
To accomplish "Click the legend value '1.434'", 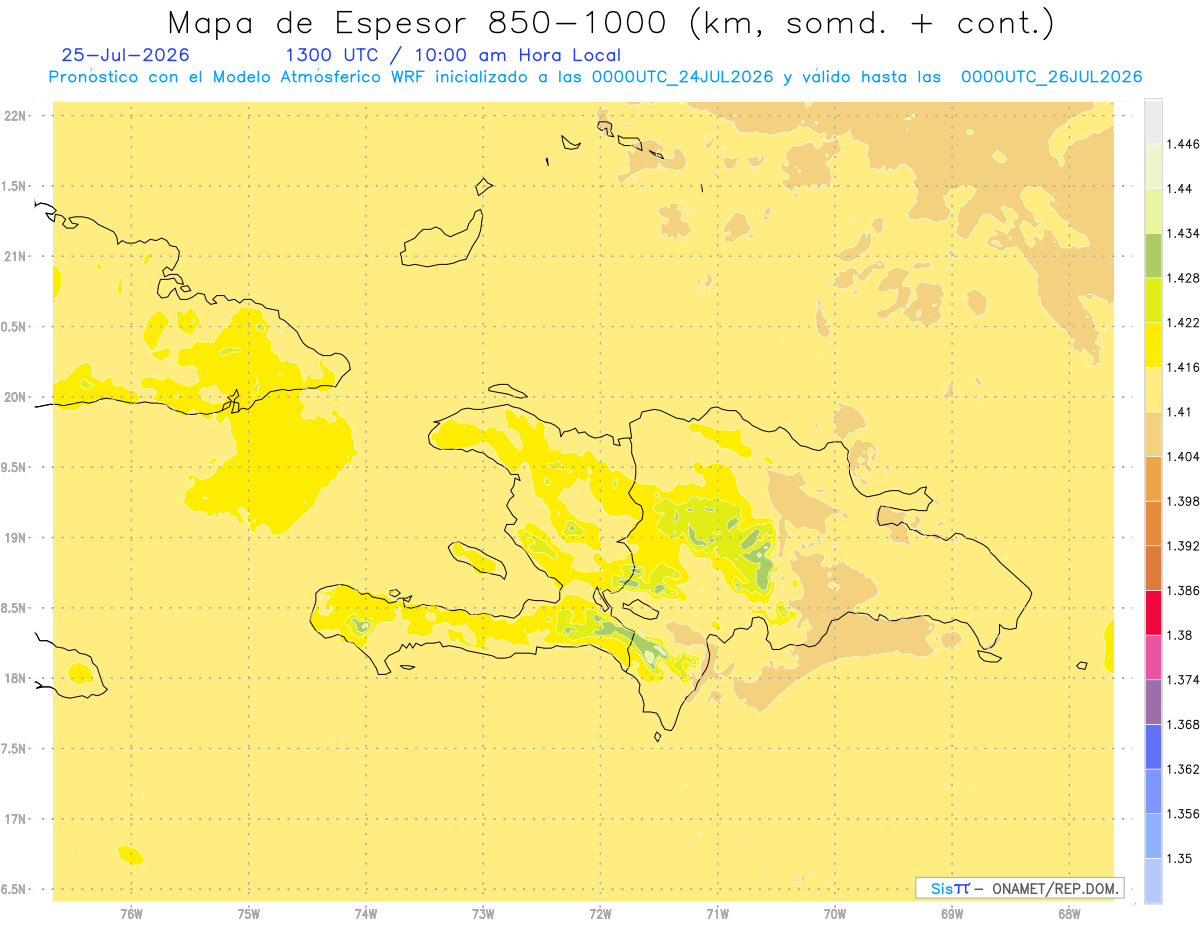I will coord(1183,233).
